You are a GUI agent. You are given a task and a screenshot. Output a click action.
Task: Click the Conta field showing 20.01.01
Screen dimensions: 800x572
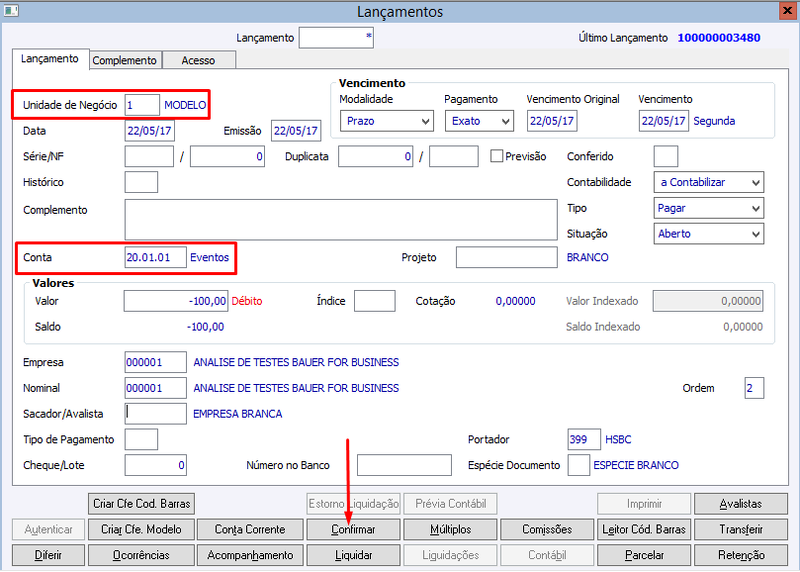[156, 257]
